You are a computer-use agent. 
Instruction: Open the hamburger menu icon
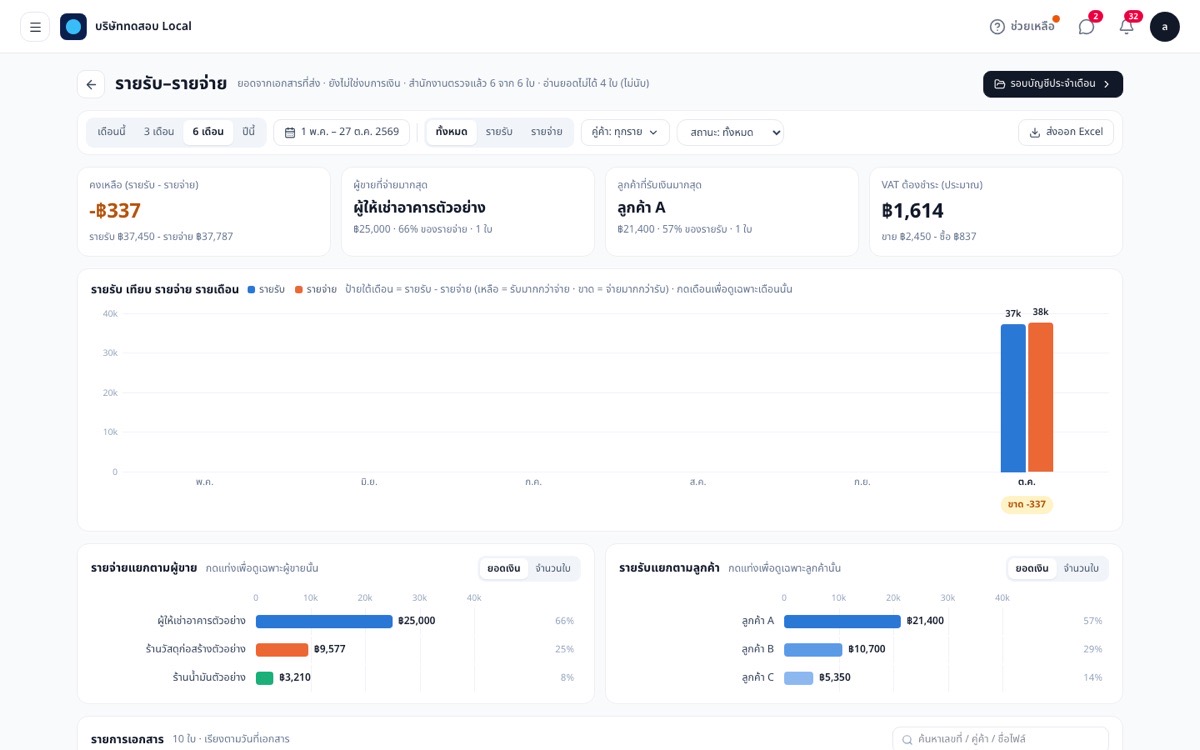click(x=35, y=27)
